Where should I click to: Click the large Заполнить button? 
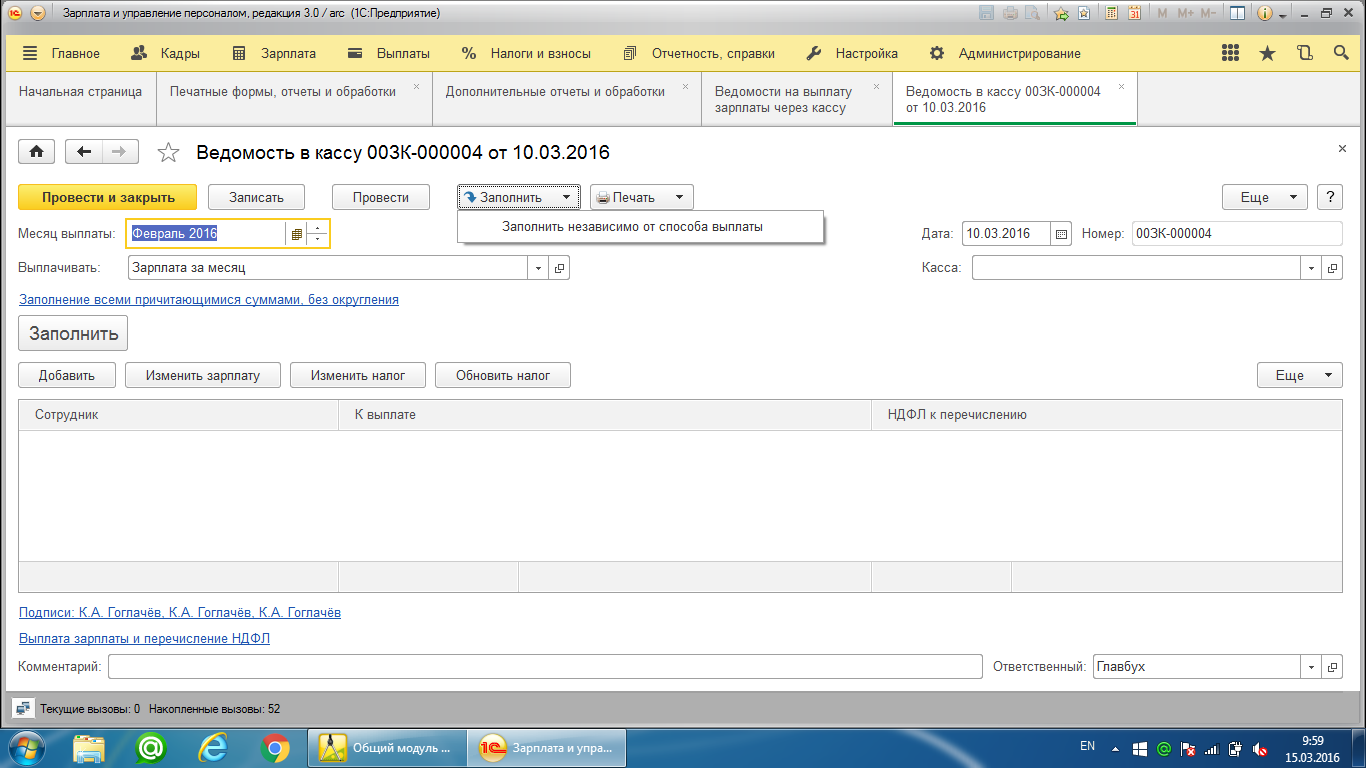point(74,333)
